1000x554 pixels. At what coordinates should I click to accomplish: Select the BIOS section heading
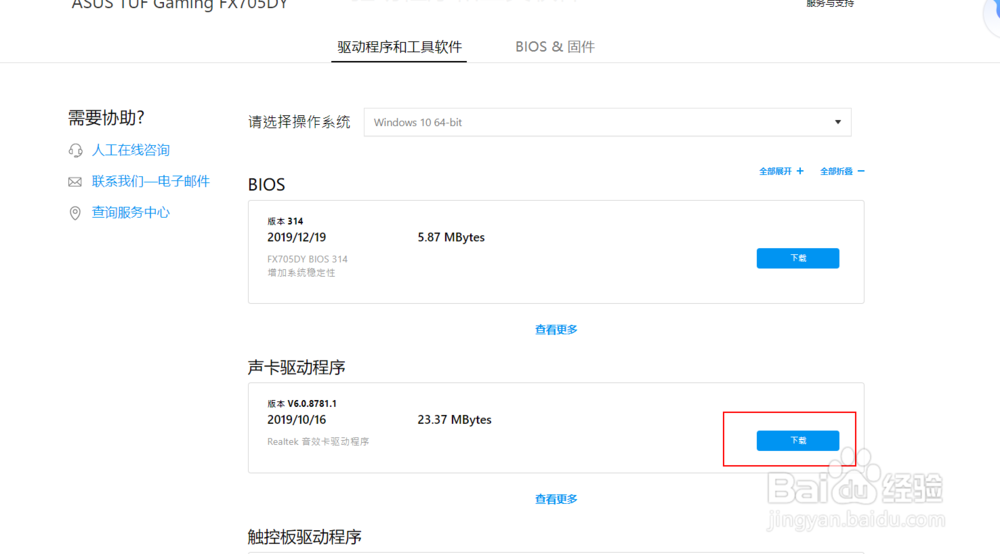click(x=267, y=185)
